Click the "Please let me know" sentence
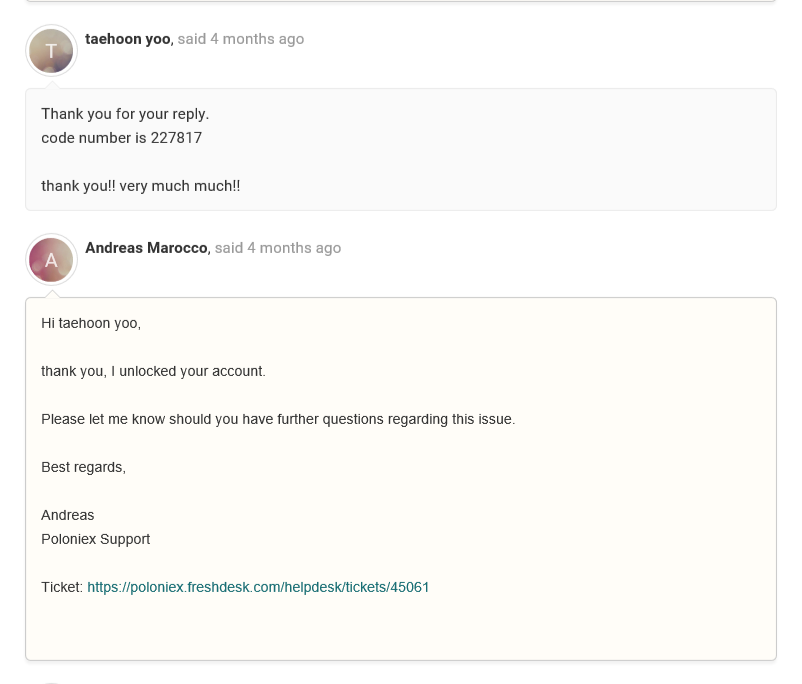Image resolution: width=802 pixels, height=684 pixels. tap(278, 419)
